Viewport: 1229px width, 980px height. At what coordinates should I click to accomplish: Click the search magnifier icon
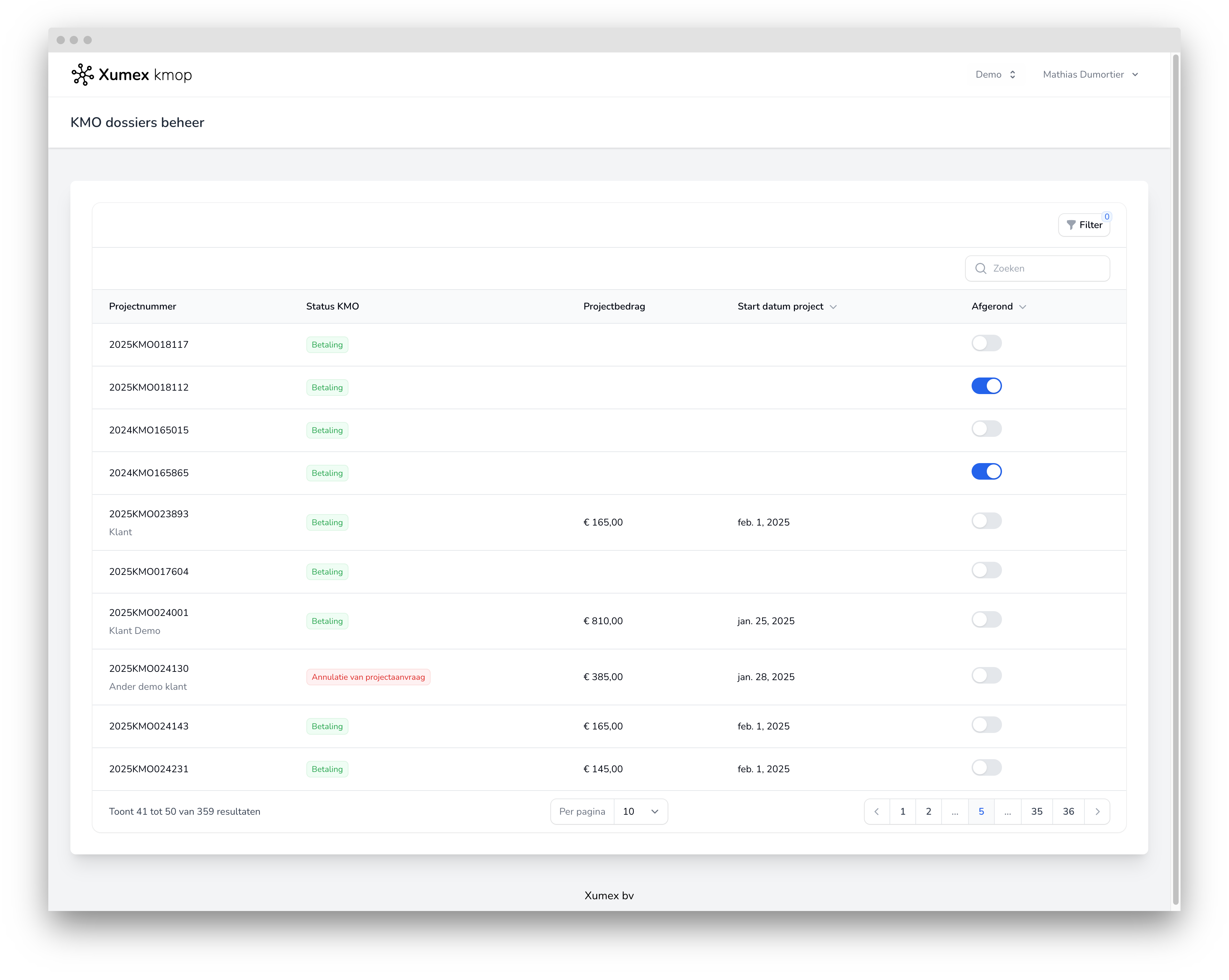(981, 268)
